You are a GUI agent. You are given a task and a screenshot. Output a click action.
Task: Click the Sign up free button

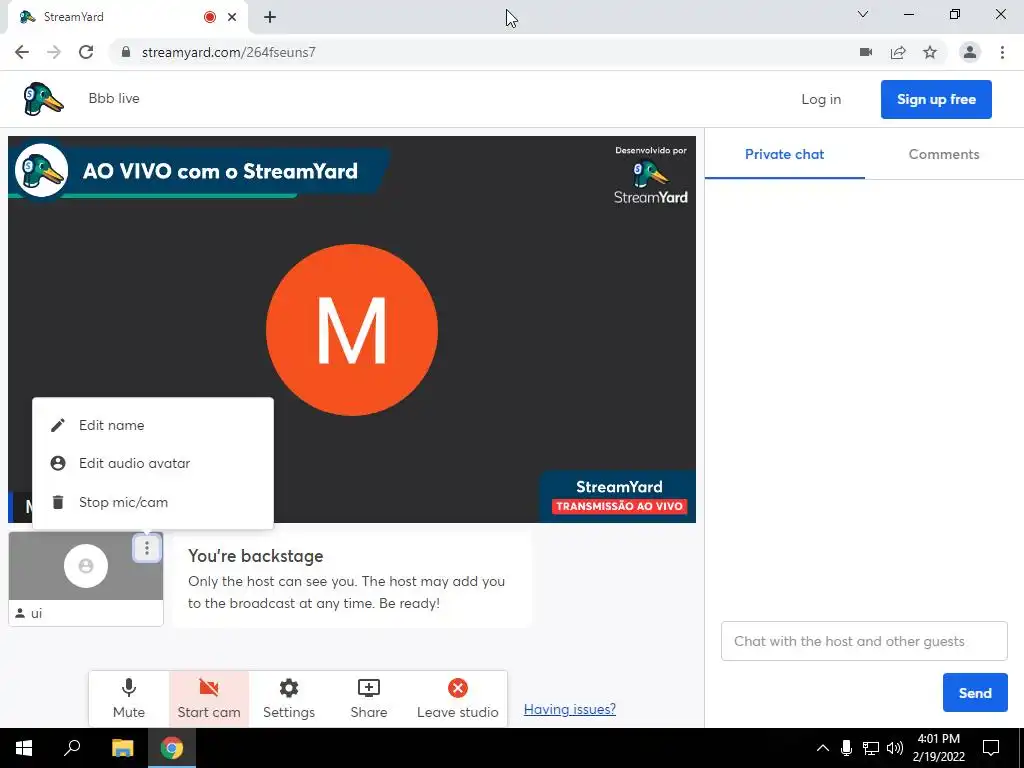(x=936, y=99)
